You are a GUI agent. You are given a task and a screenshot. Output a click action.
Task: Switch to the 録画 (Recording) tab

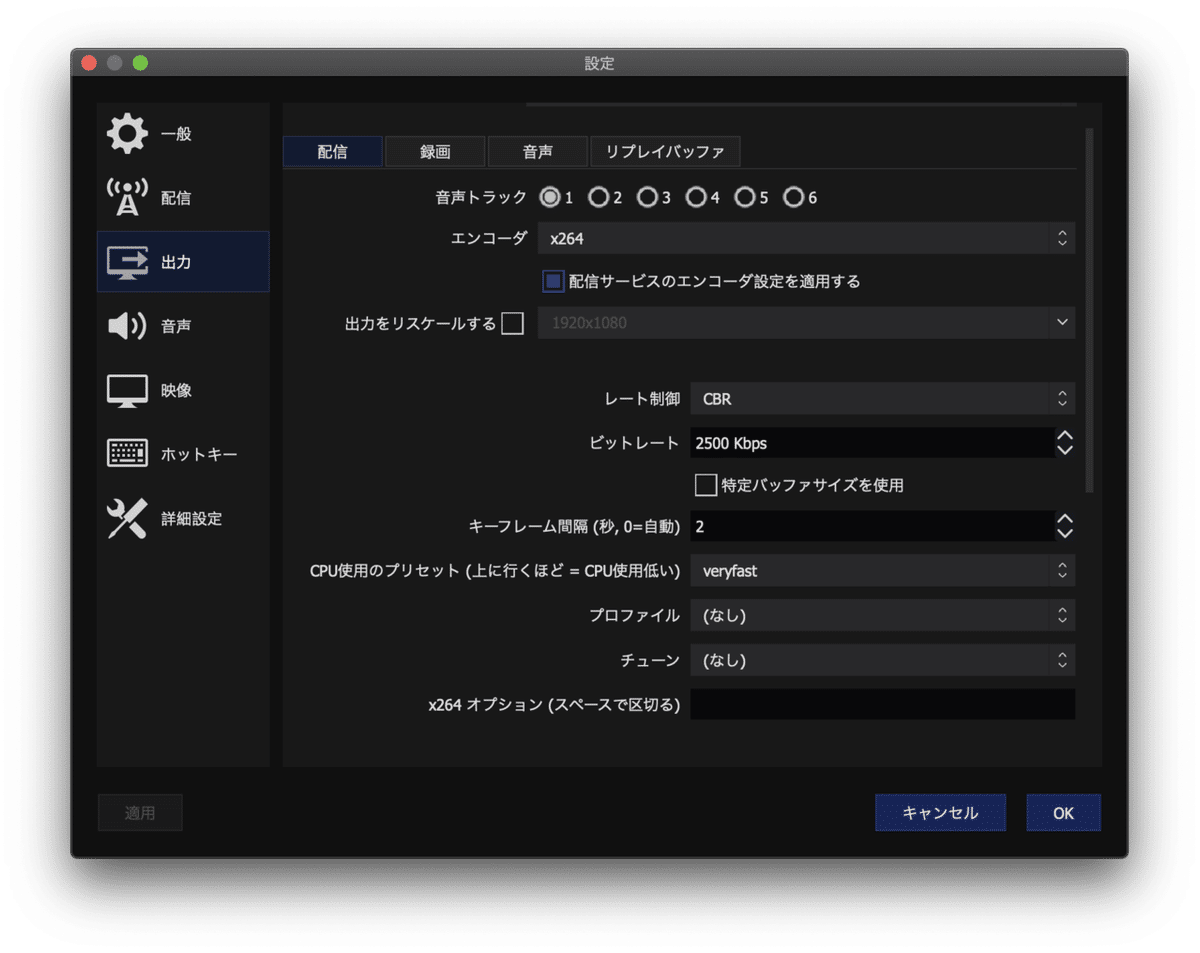point(434,151)
